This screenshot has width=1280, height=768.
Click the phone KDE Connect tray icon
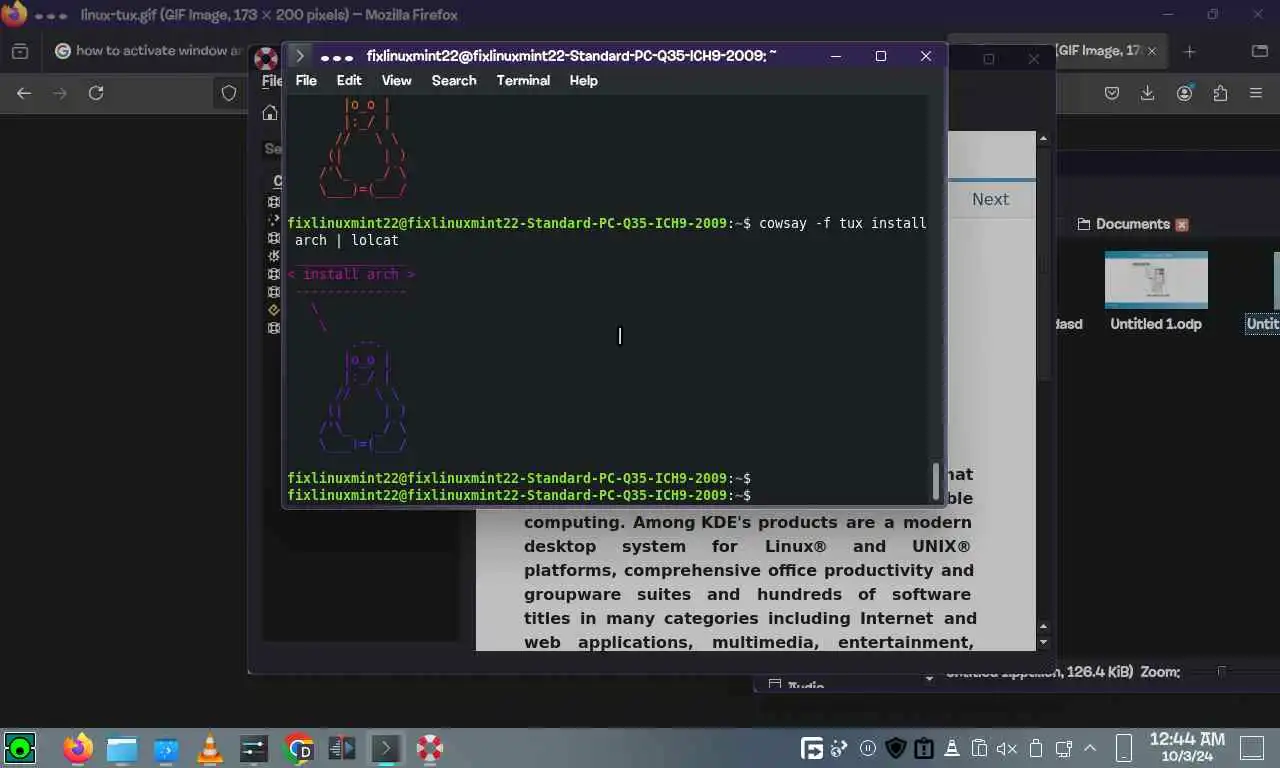(x=1123, y=748)
